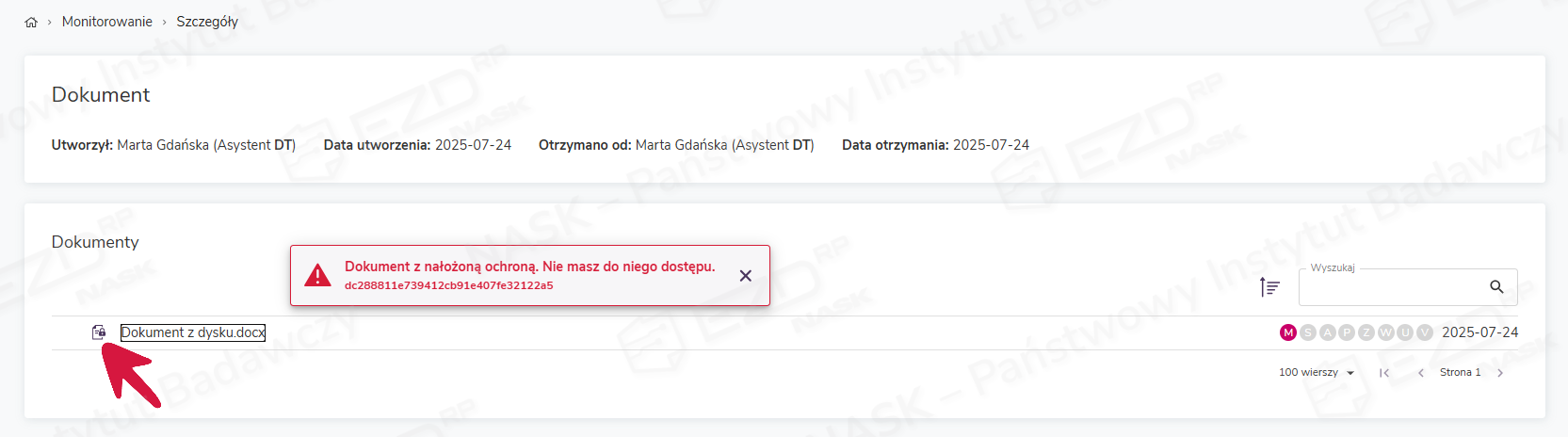Click the sort order icon
The height and width of the screenshot is (437, 1568).
coord(1269,287)
